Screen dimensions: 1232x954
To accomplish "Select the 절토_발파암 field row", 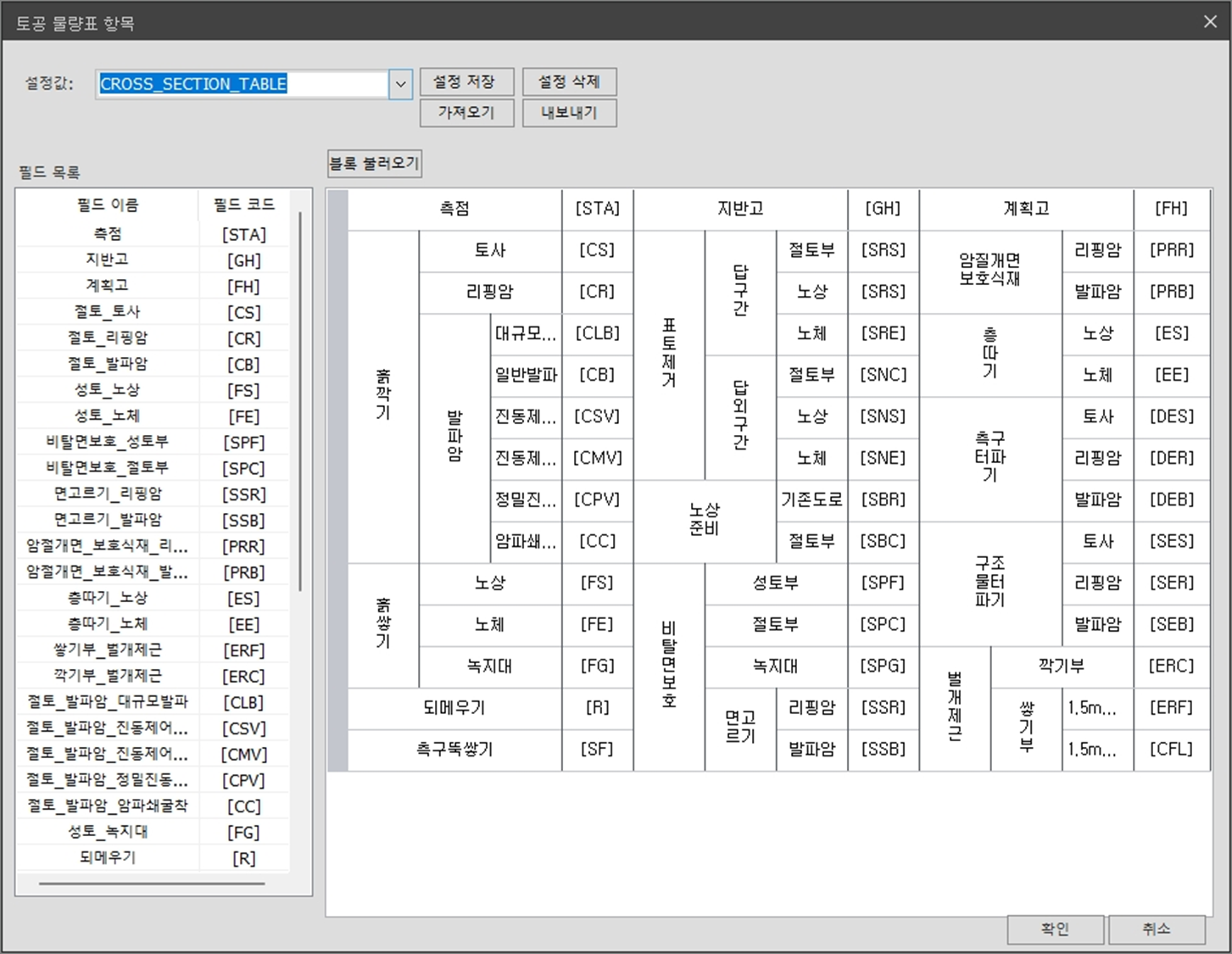I will pos(153,364).
